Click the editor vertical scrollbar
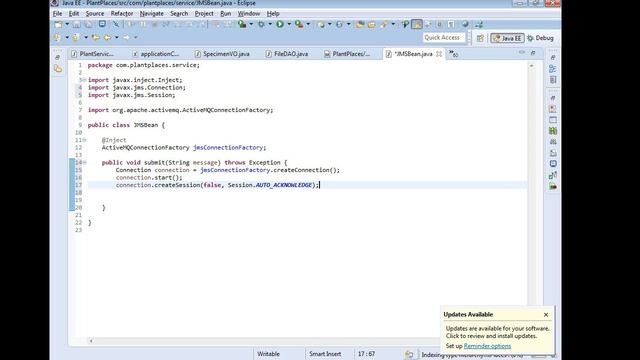640x360 pixels. coord(531,200)
